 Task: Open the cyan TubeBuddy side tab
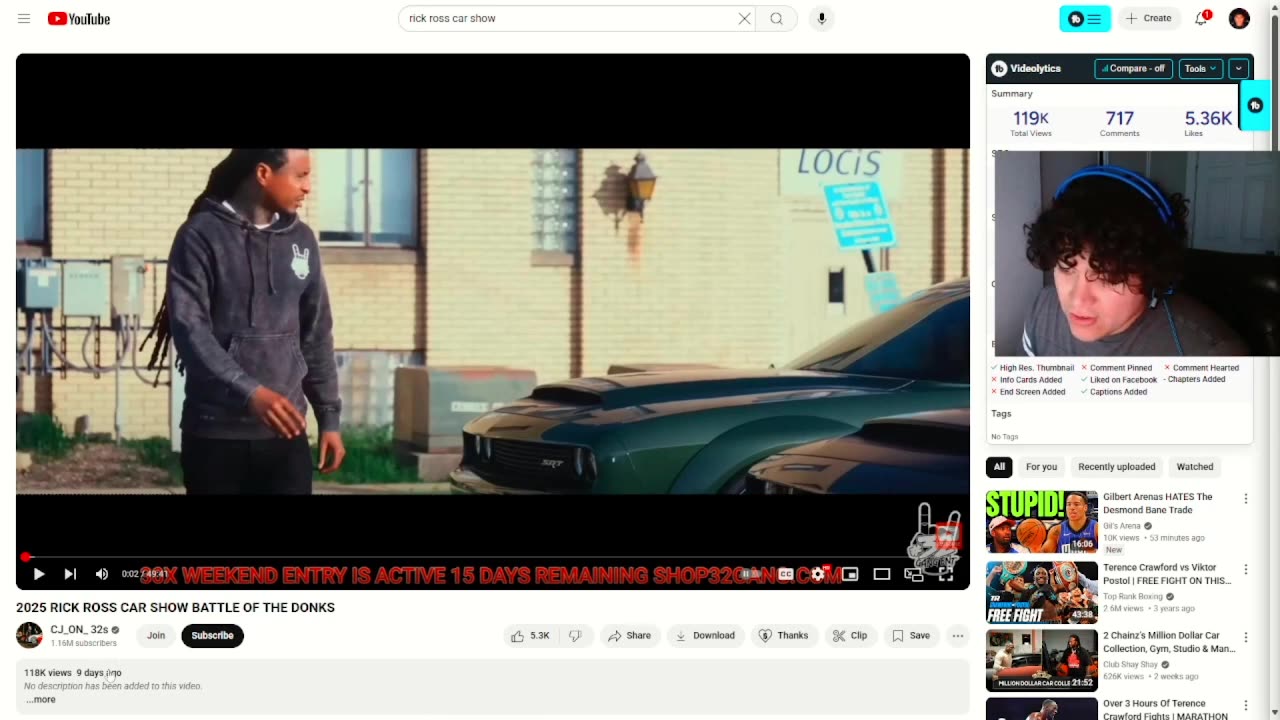coord(1255,105)
